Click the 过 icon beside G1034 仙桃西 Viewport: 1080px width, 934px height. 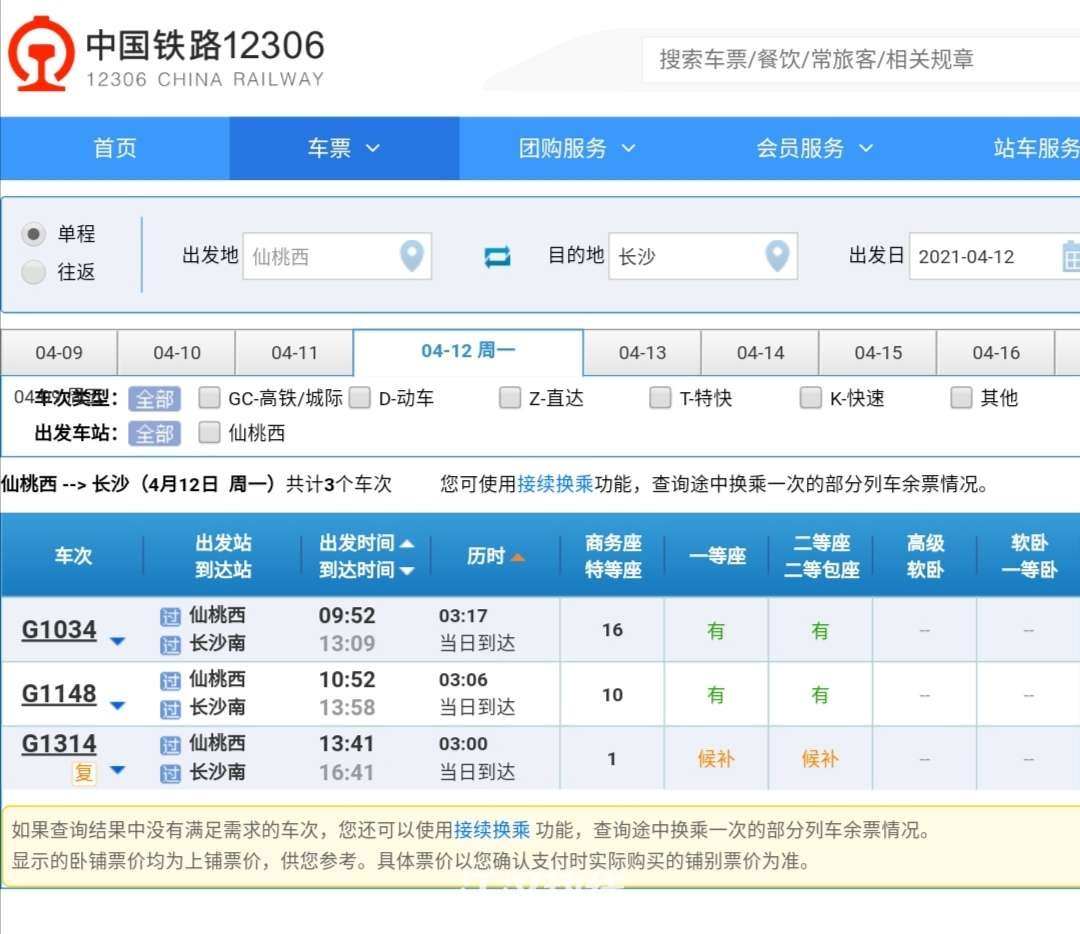click(x=170, y=616)
